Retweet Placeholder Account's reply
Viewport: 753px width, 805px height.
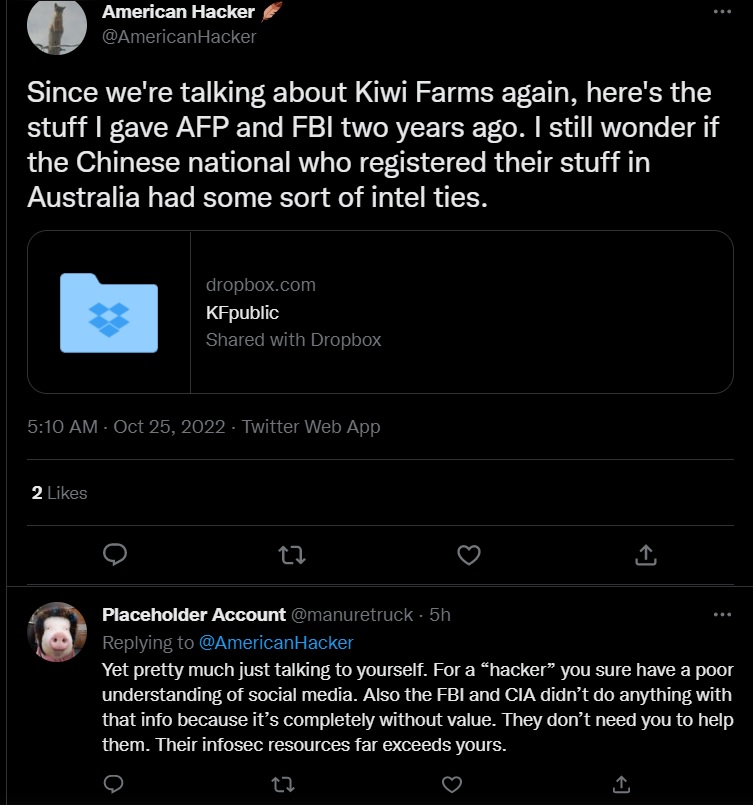(x=282, y=782)
